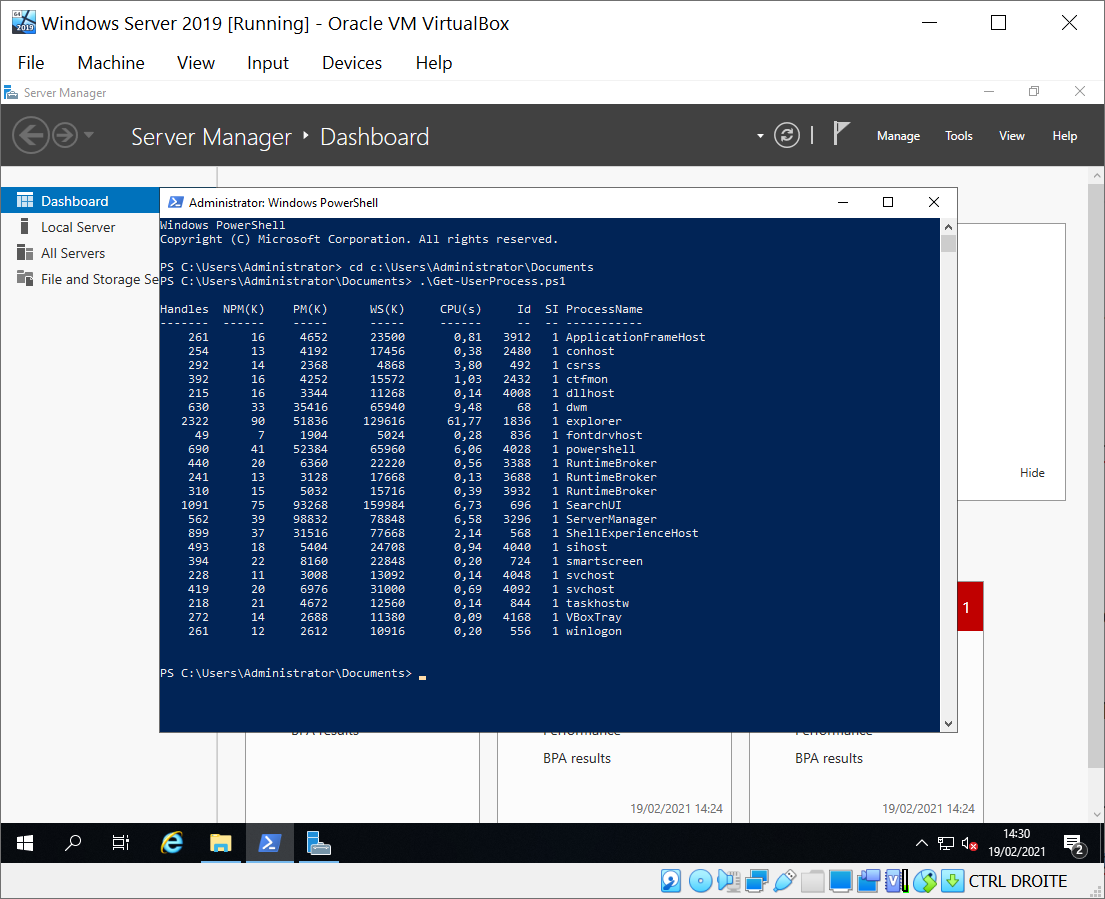Screen dimensions: 1105x899
Task: Click the BPA results link
Action: 577,758
